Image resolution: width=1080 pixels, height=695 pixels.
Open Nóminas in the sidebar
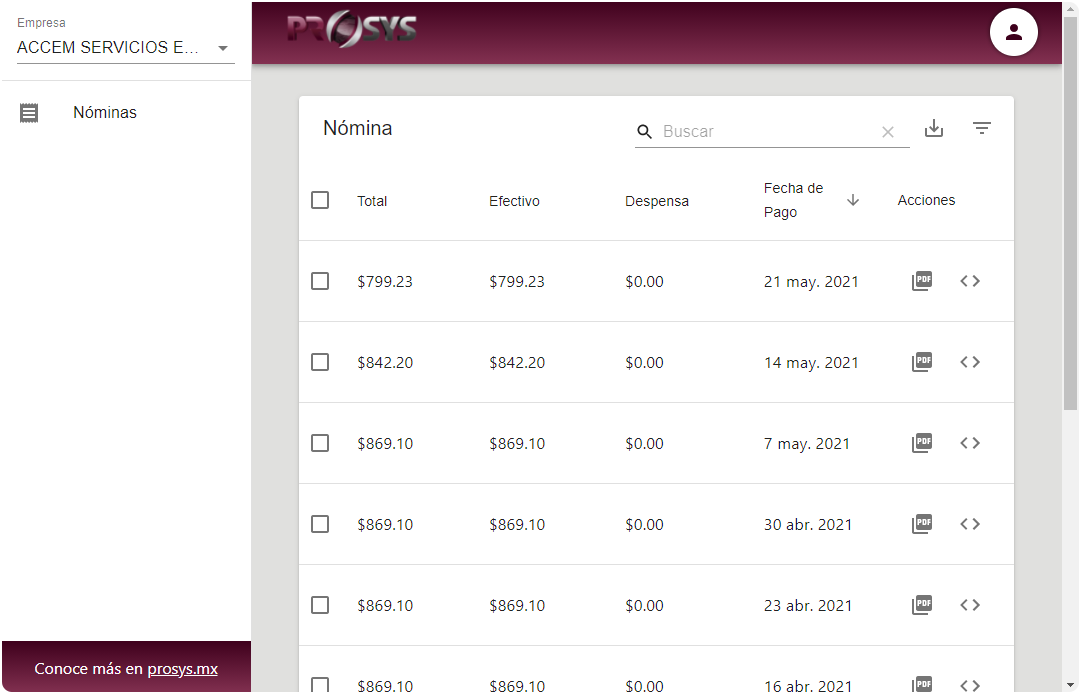105,113
